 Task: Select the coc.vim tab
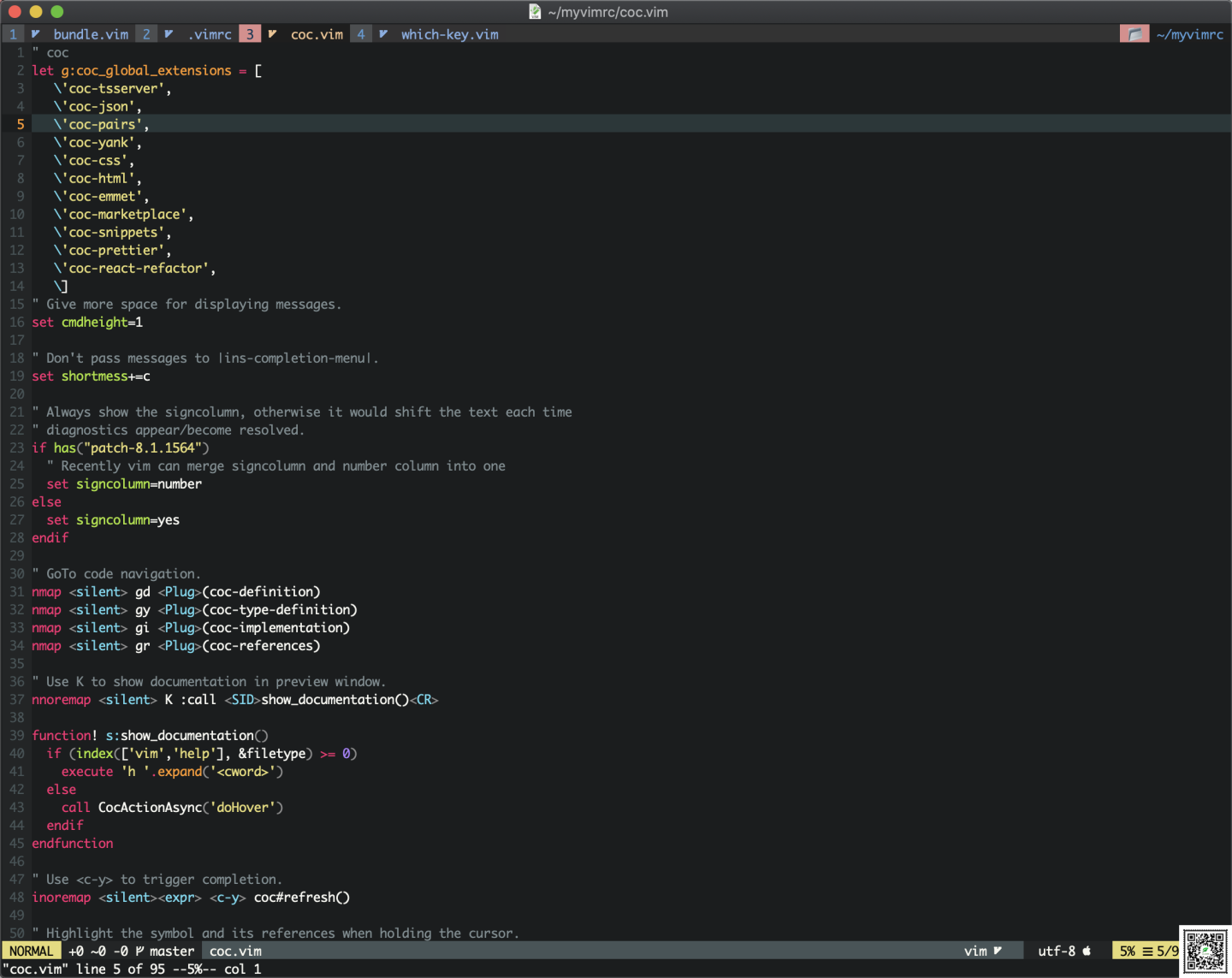point(317,34)
